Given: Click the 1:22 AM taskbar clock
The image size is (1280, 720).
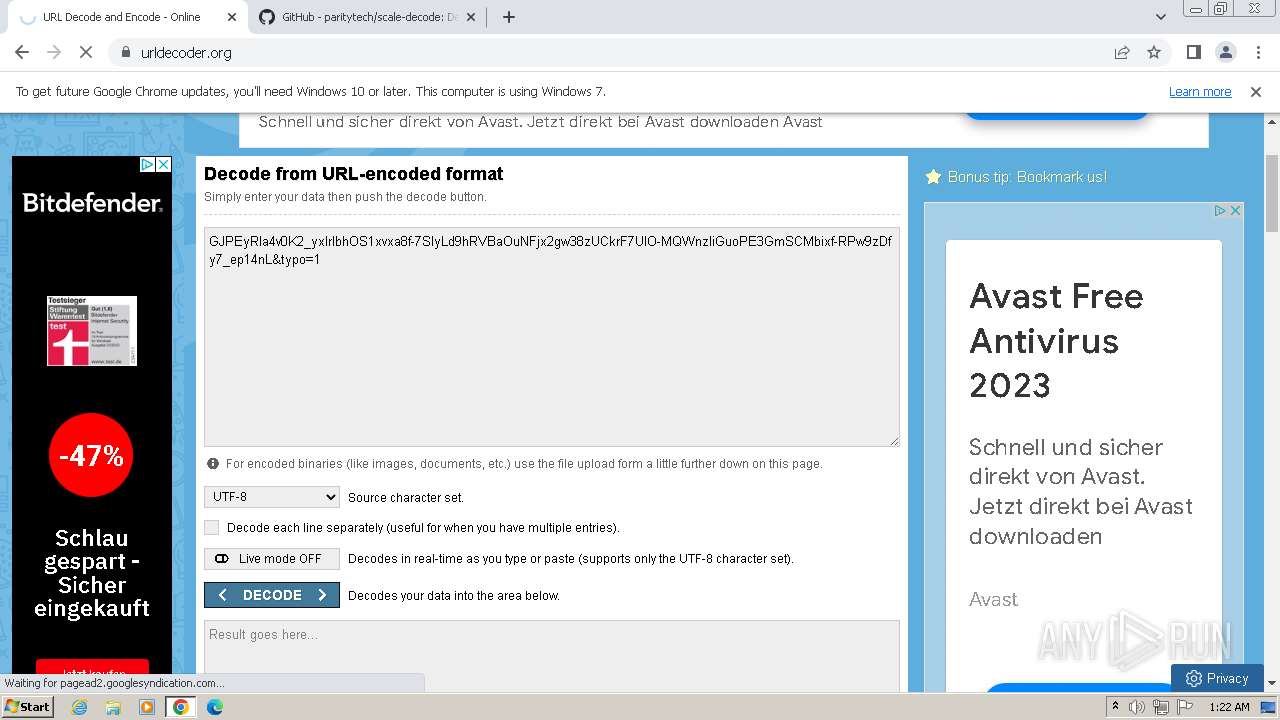Looking at the screenshot, I should pos(1229,707).
